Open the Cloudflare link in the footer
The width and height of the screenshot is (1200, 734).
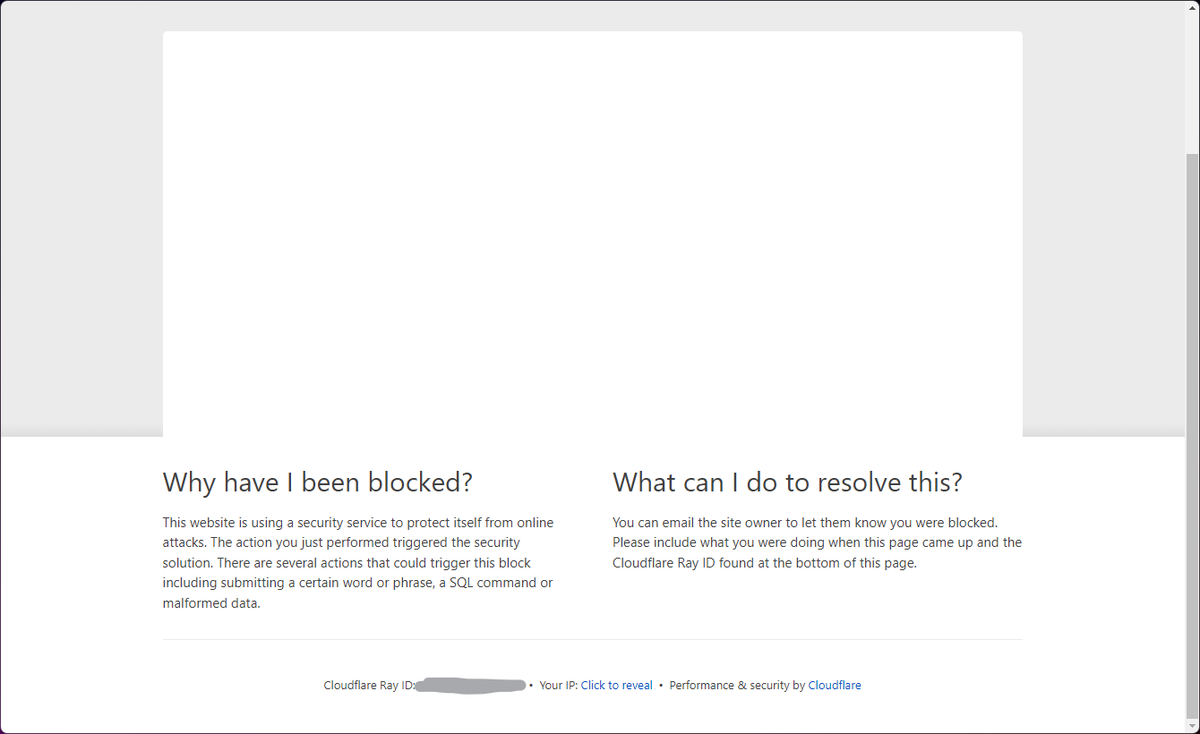(x=834, y=685)
